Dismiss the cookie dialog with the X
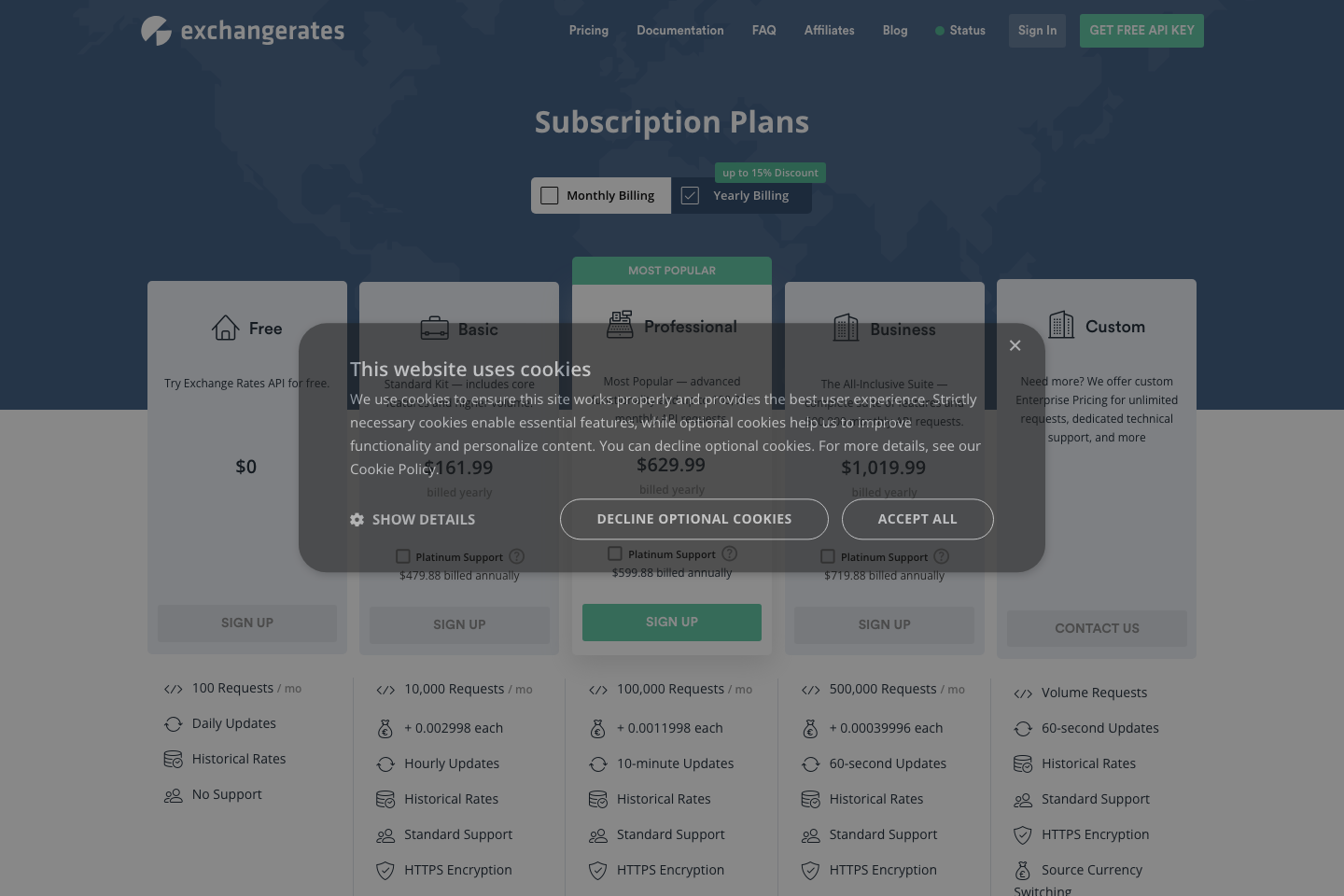Image resolution: width=1344 pixels, height=896 pixels. point(1015,345)
